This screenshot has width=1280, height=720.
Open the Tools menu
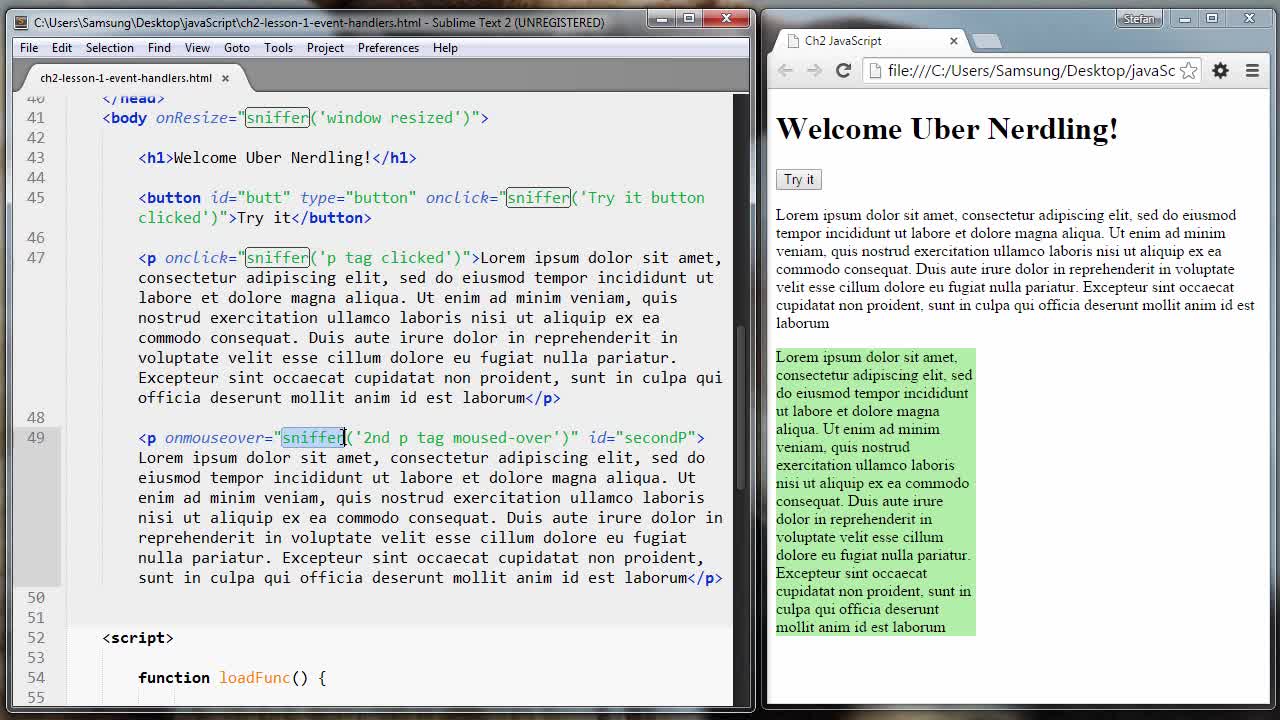278,48
